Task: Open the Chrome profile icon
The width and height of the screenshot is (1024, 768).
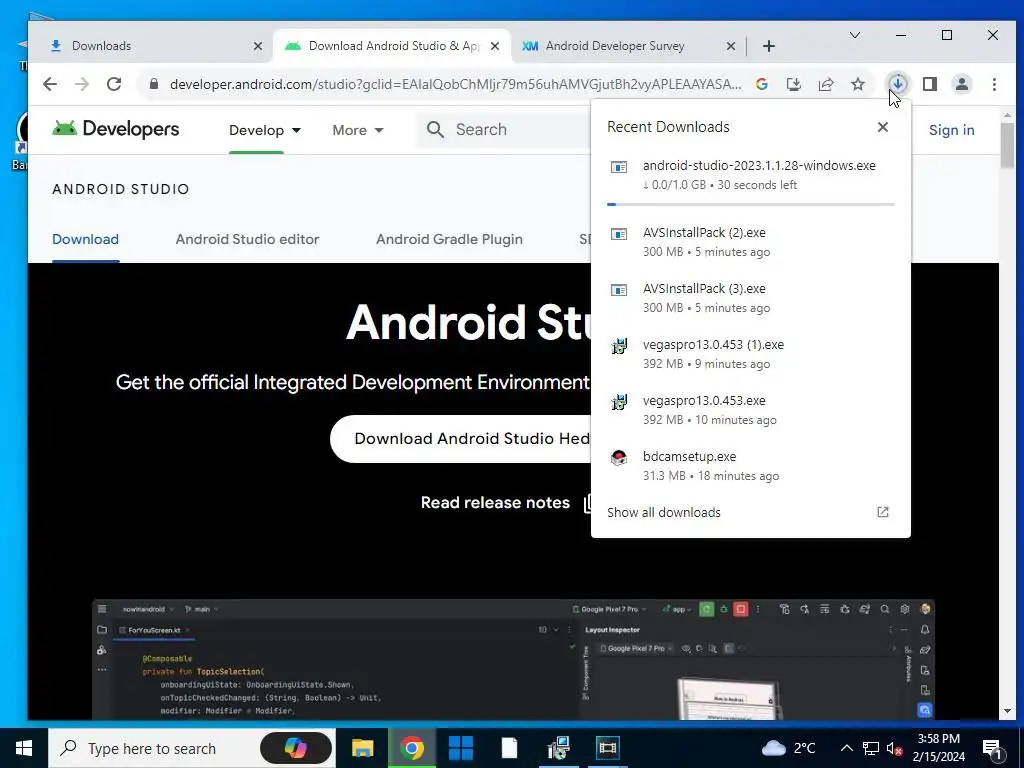Action: click(x=962, y=84)
